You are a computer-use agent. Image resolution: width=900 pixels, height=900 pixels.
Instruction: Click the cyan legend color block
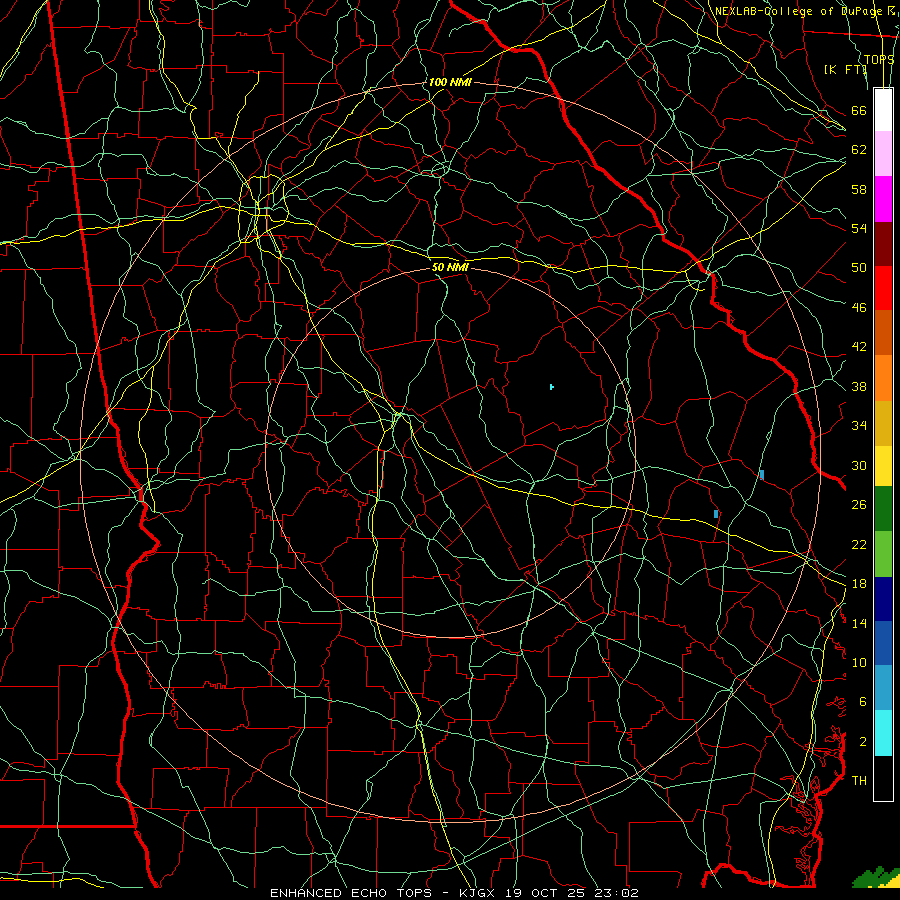pyautogui.click(x=883, y=733)
